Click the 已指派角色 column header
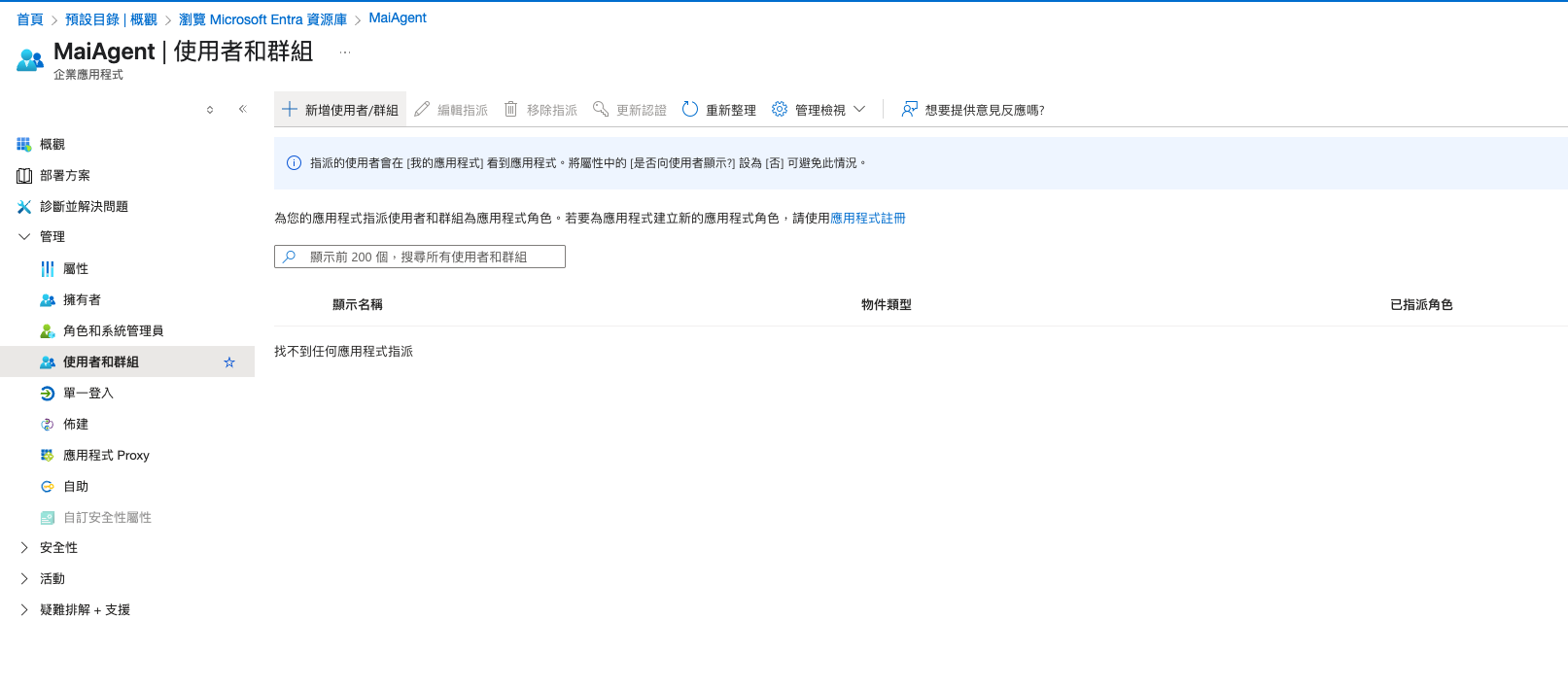 (x=1421, y=305)
